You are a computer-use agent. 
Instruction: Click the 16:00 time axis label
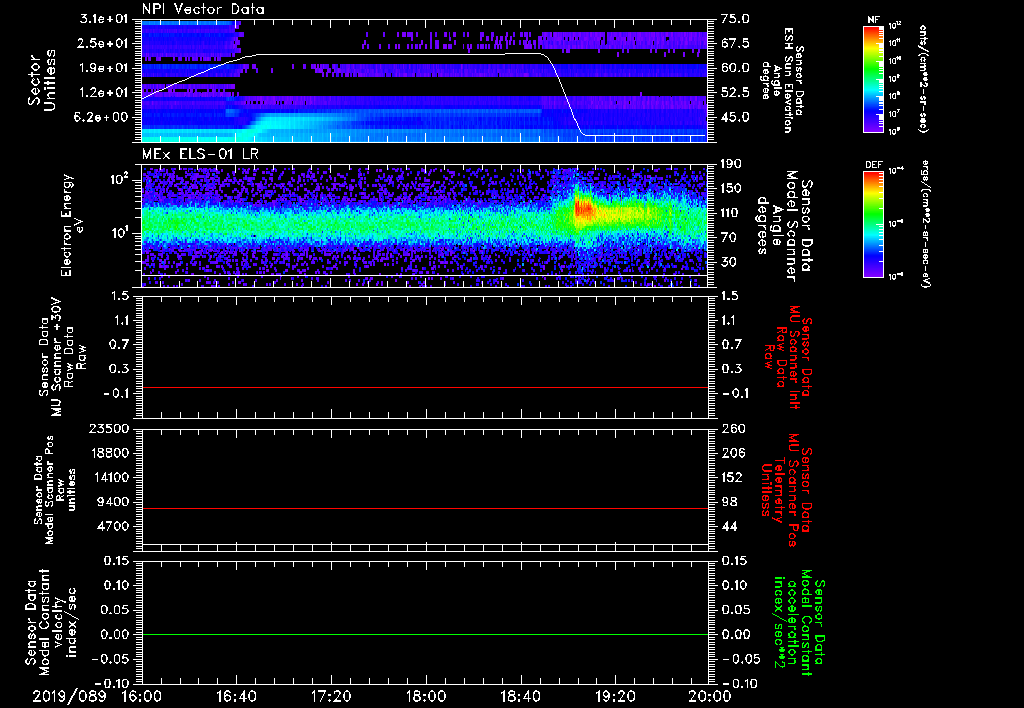141,696
